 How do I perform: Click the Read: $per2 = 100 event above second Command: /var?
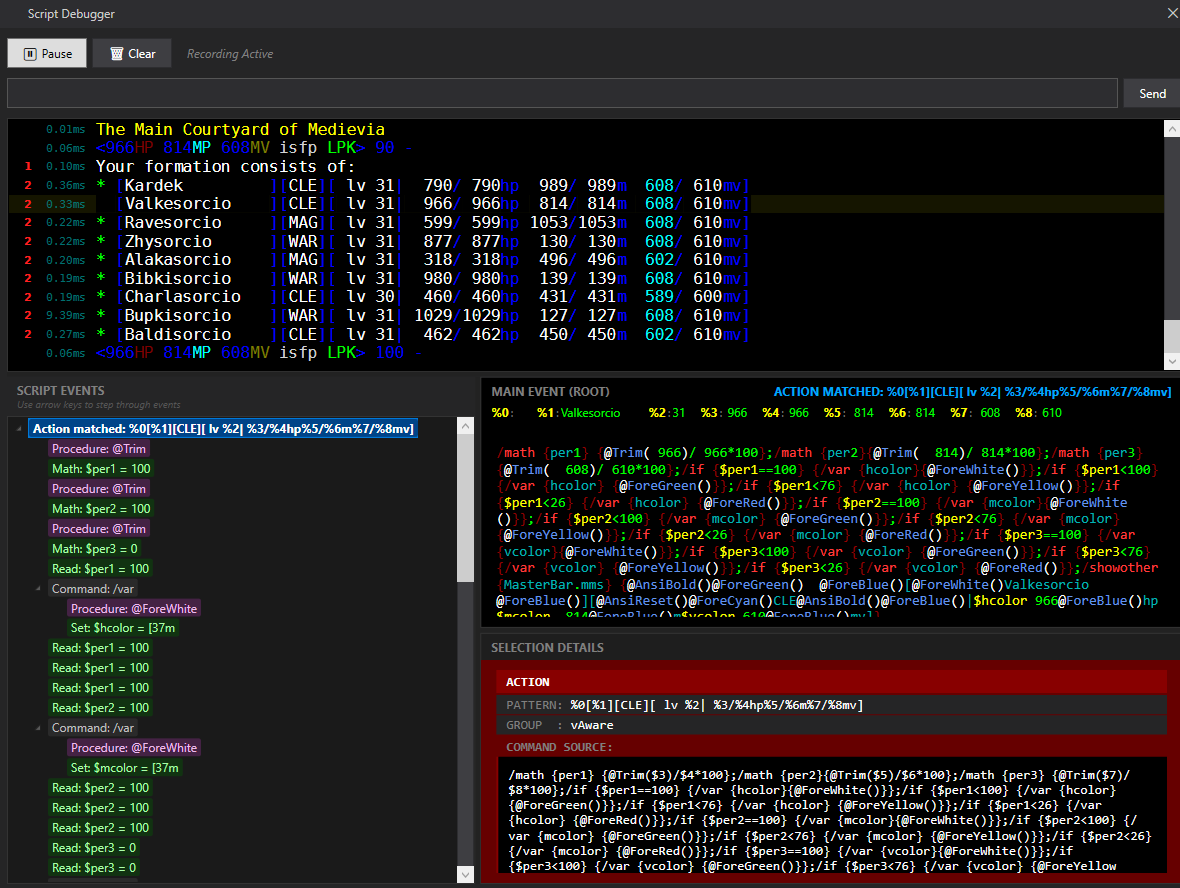[100, 707]
